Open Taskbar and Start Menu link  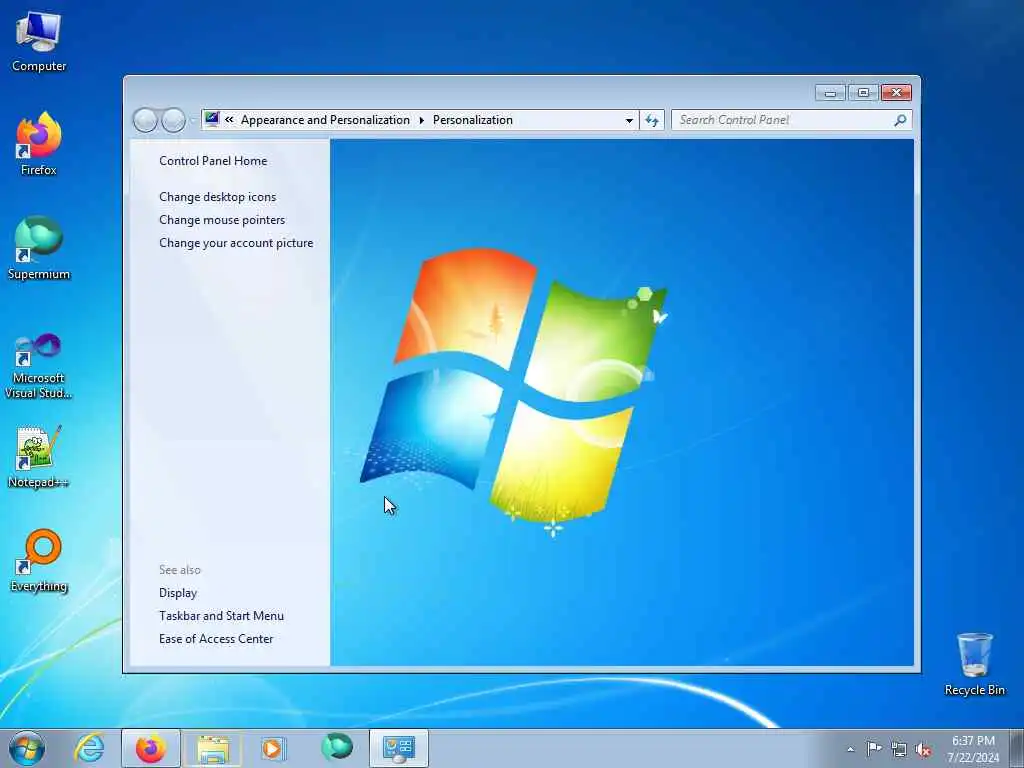pyautogui.click(x=221, y=616)
